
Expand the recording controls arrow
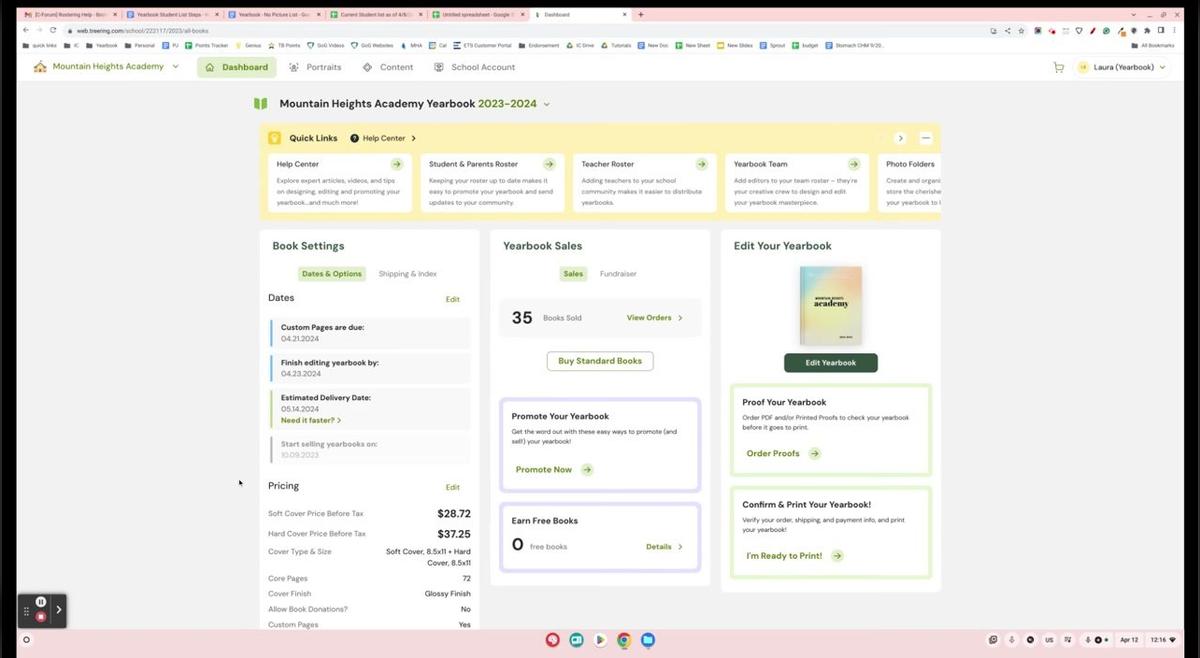coord(58,609)
